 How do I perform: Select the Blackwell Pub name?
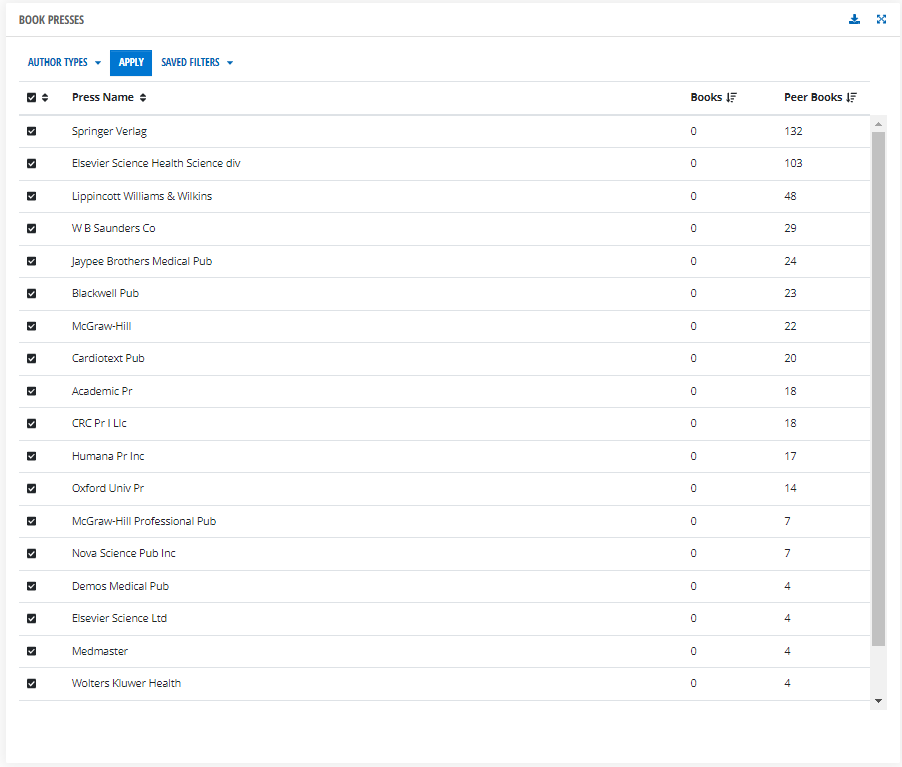tap(105, 293)
